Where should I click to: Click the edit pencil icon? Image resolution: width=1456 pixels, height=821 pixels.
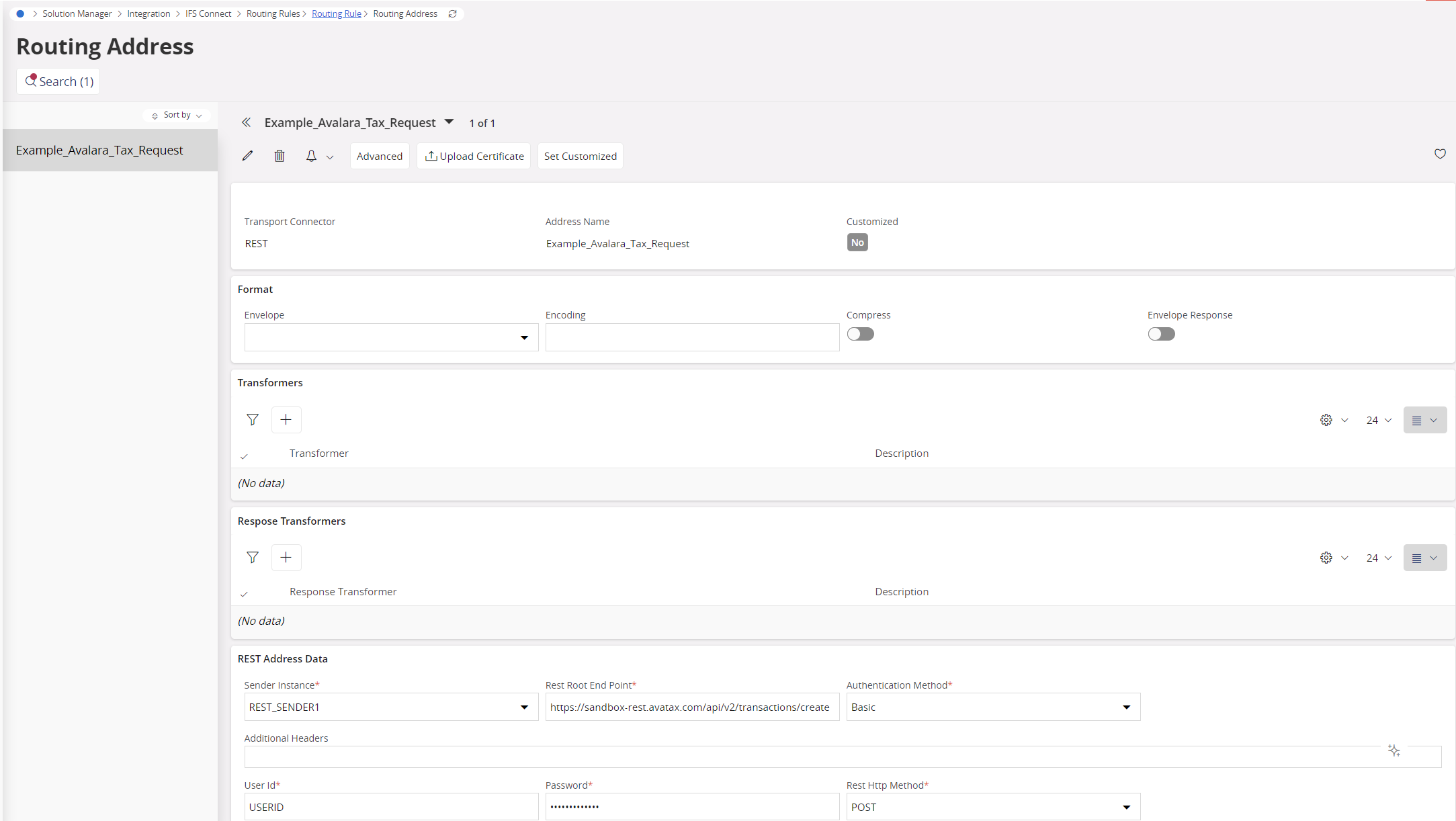click(x=248, y=156)
